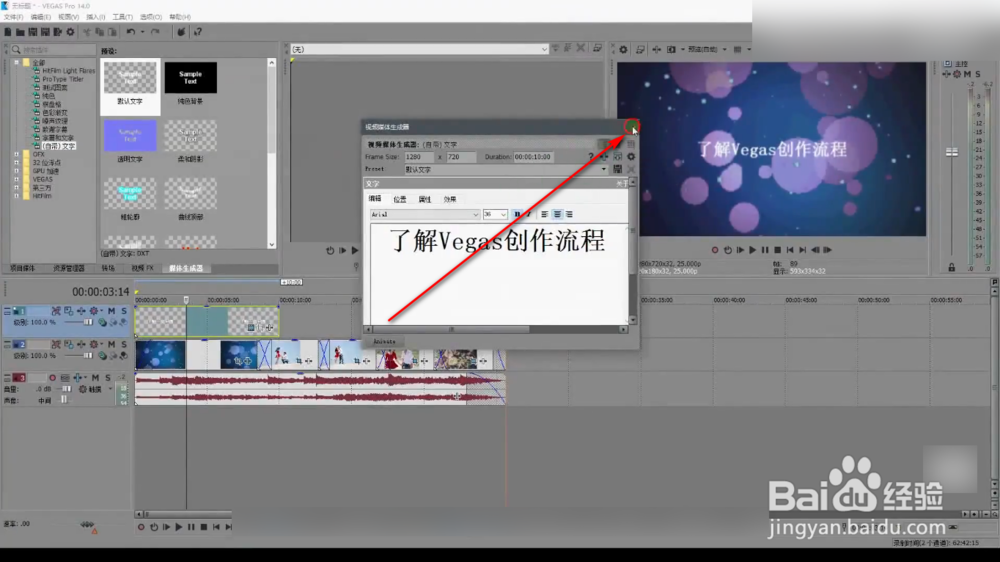Open the 文件(F) menu
1000x562 pixels.
[x=13, y=17]
